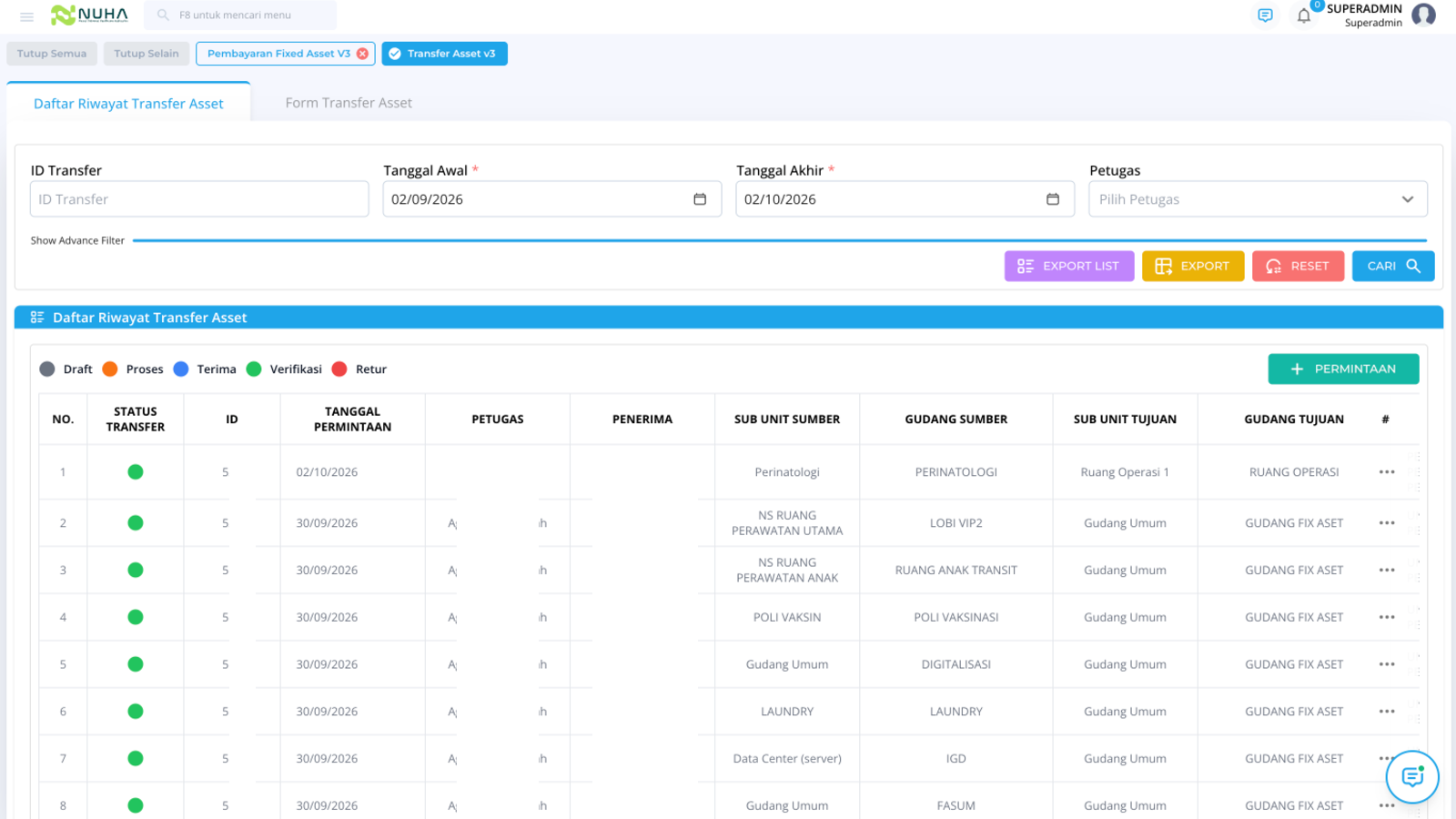Click the ID Transfer input field

tap(199, 199)
